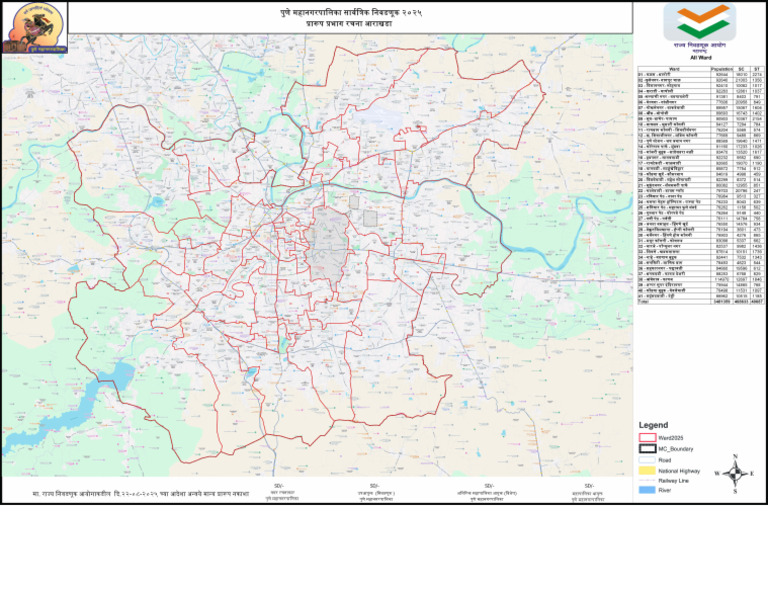
Task: Click the 'Population' column header in table
Action: tap(721, 69)
